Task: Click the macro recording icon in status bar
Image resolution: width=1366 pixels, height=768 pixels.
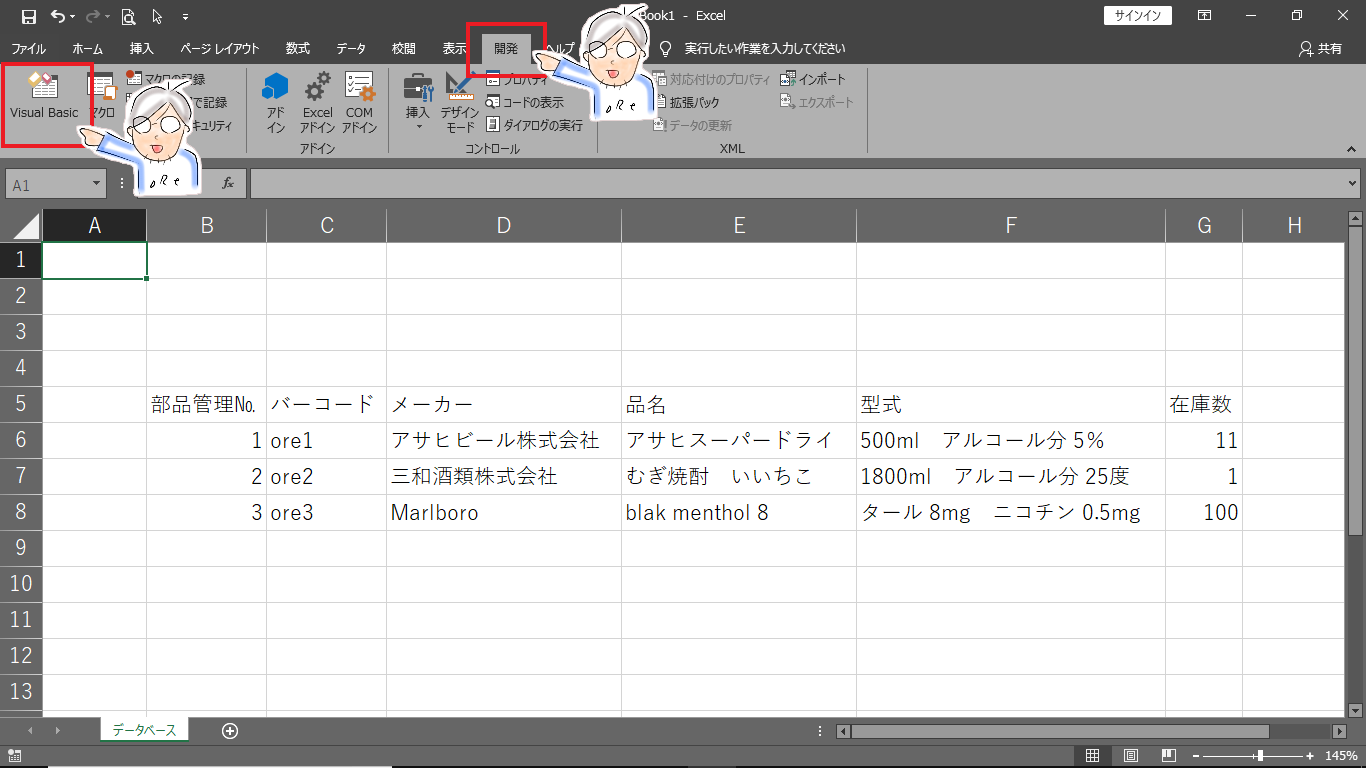Action: pos(15,756)
